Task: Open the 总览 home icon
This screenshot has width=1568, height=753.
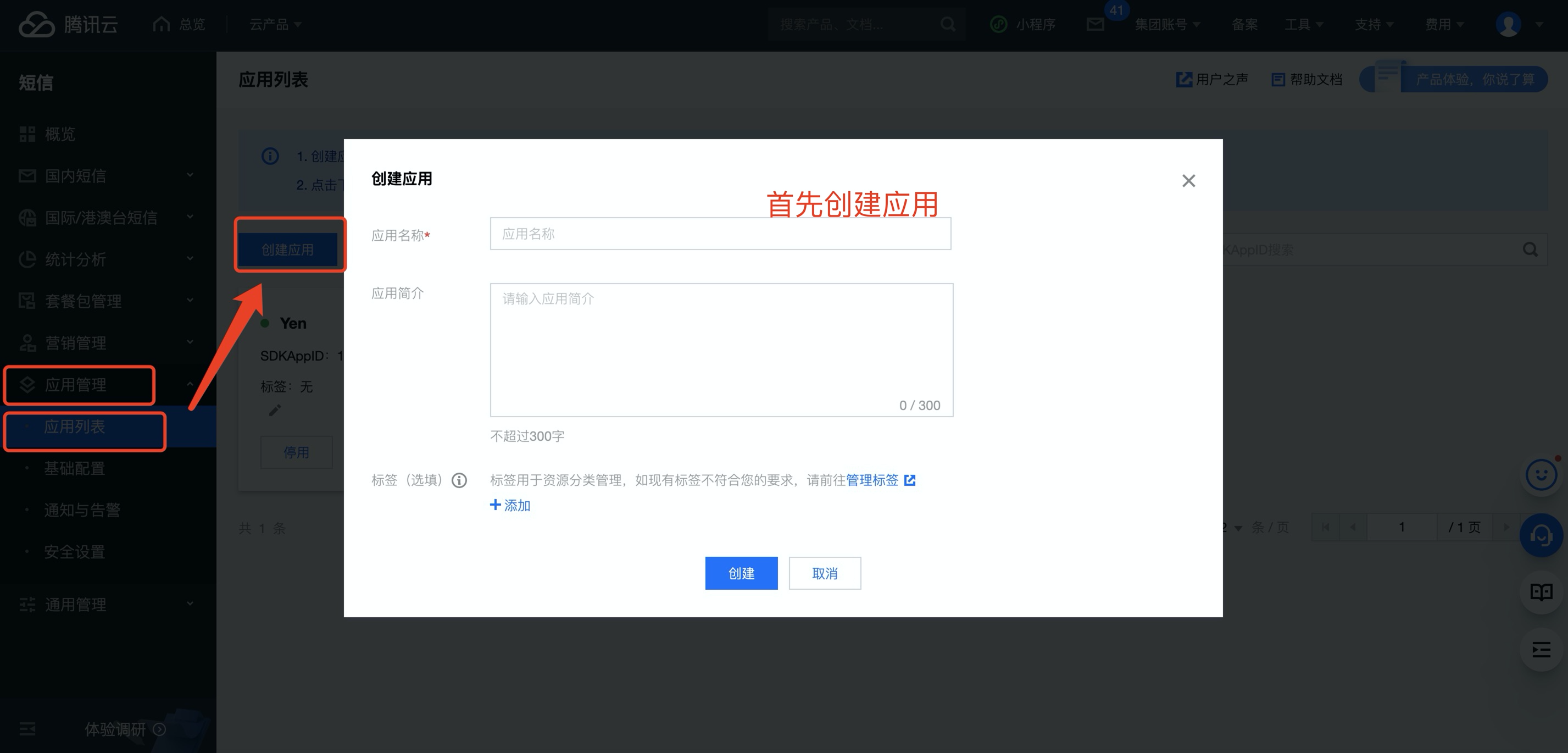Action: point(162,24)
